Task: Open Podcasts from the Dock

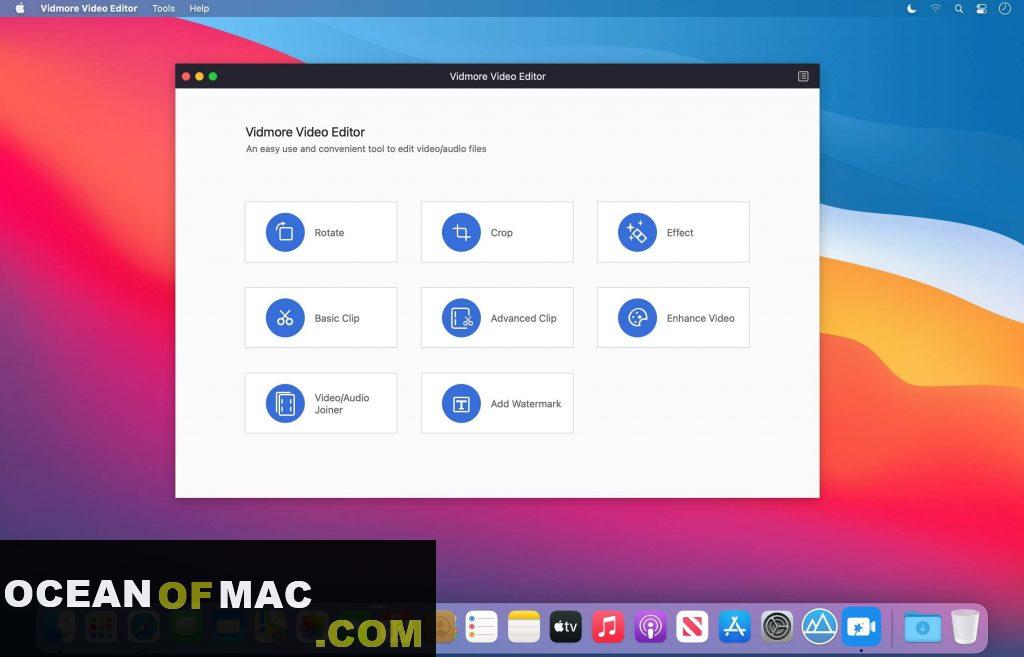Action: coord(650,627)
